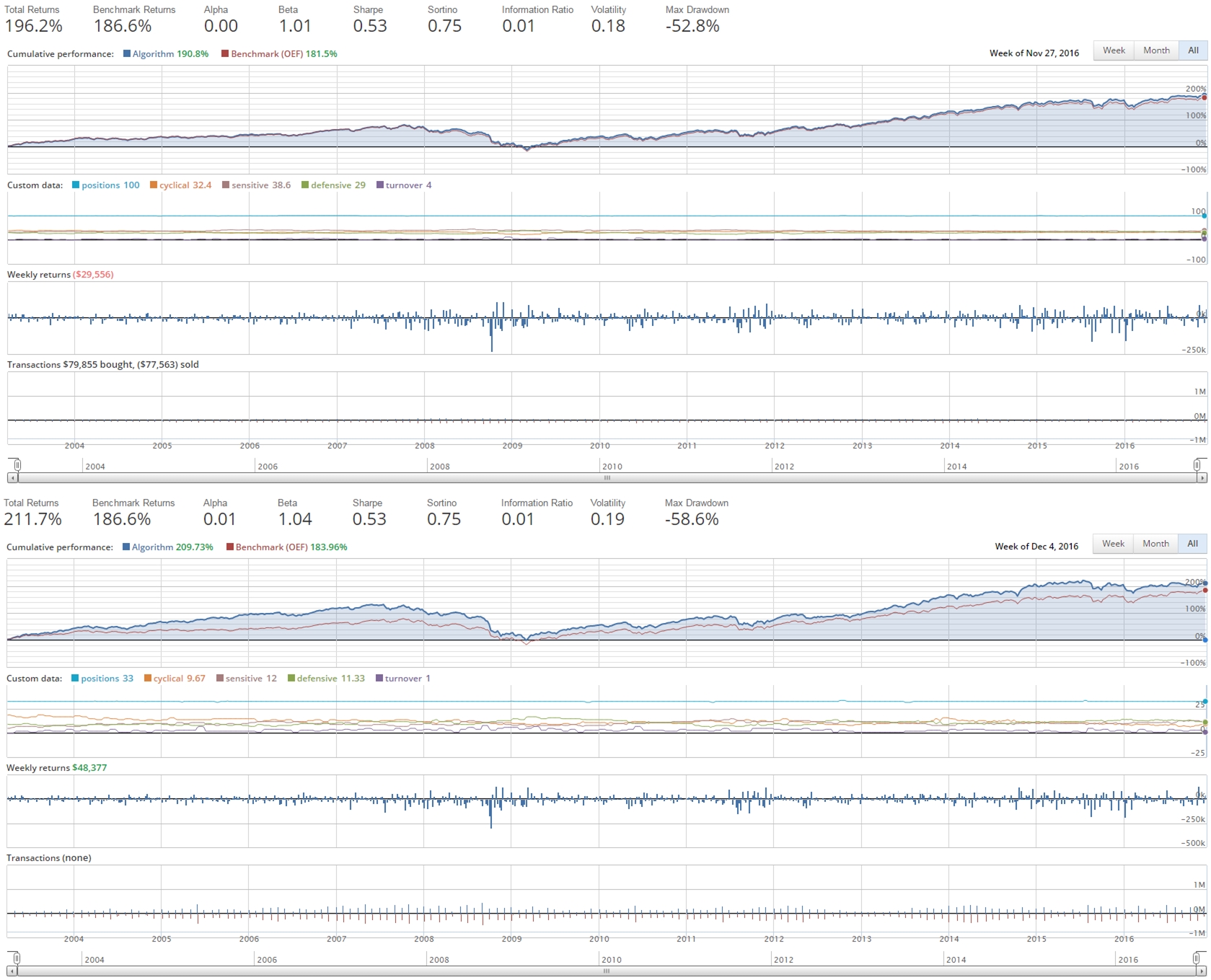
Task: Select Month view beside 'Week of Dec 4, 2016'
Action: (1155, 544)
